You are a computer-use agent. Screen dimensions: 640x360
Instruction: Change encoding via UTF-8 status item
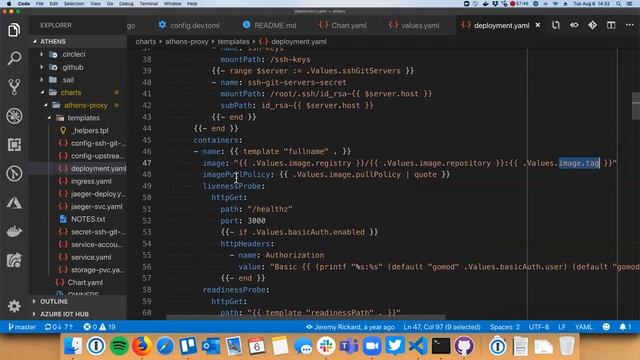(539, 327)
